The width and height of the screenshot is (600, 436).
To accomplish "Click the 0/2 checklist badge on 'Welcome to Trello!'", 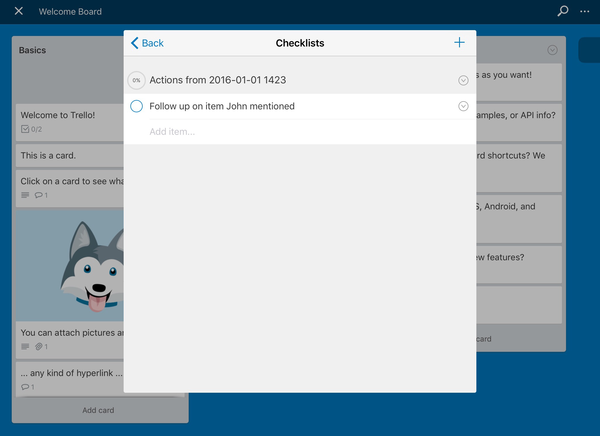I will coord(31,129).
